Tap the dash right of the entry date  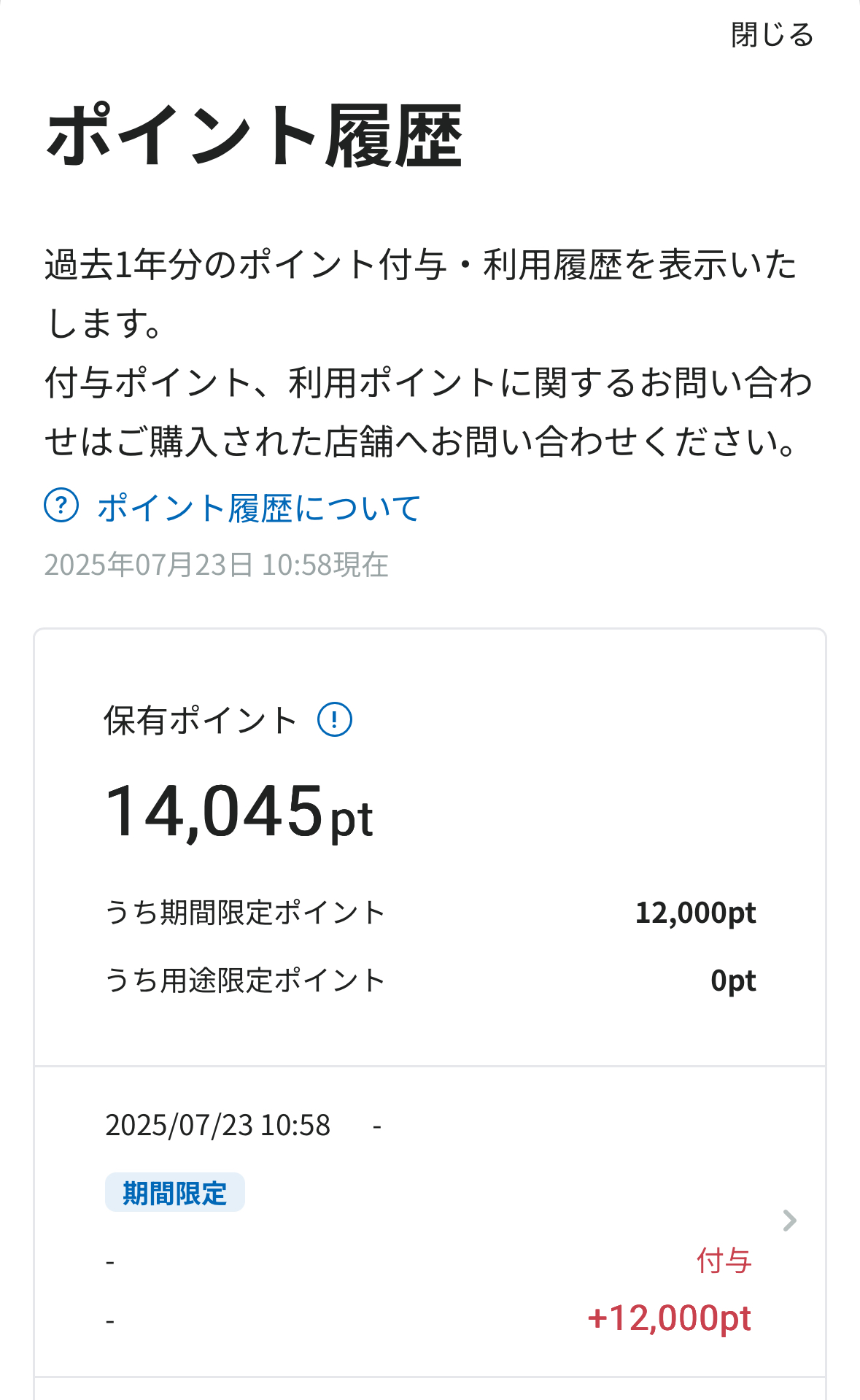point(377,1126)
